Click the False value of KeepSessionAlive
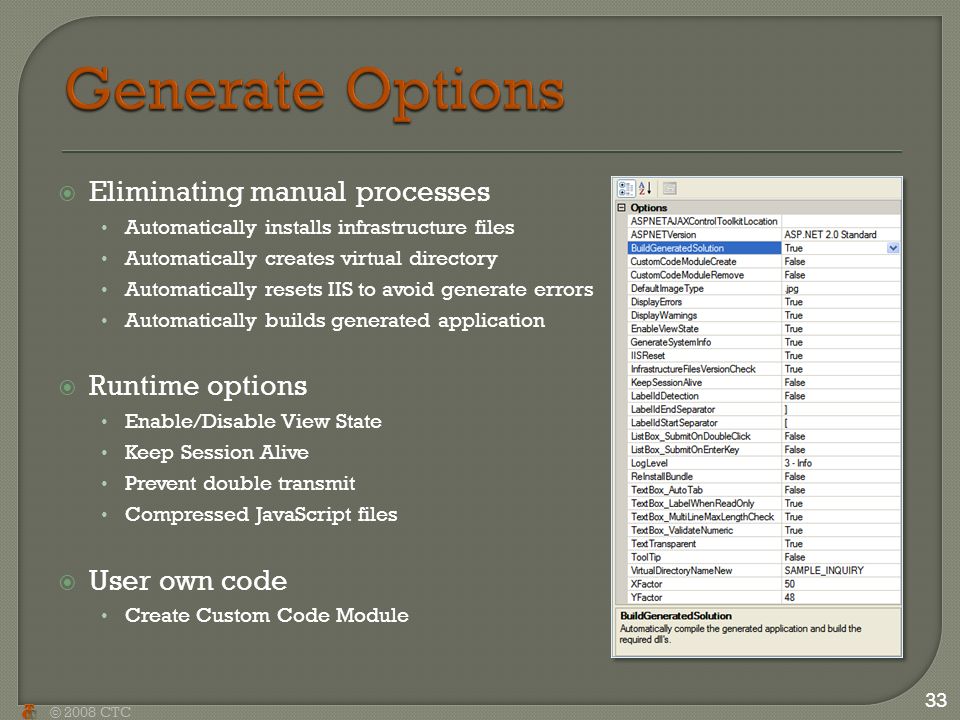 (x=795, y=383)
